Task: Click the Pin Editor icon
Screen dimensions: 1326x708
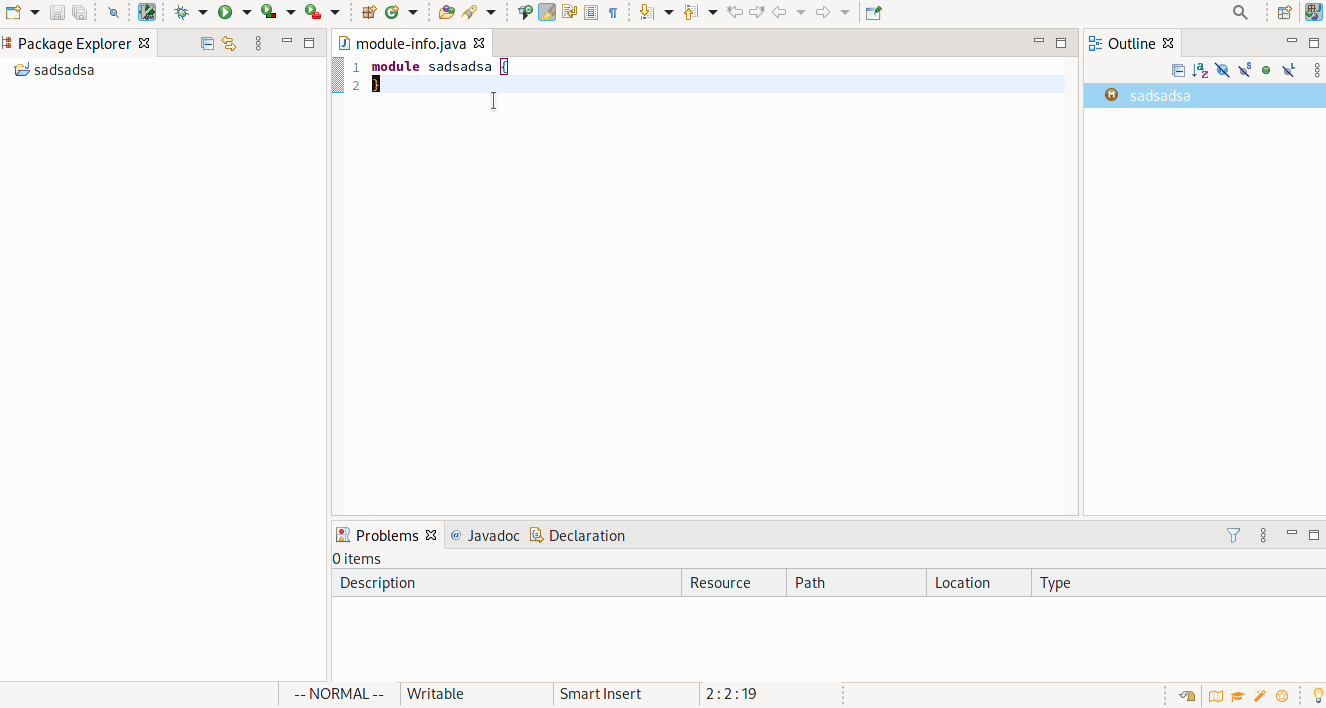Action: click(874, 12)
